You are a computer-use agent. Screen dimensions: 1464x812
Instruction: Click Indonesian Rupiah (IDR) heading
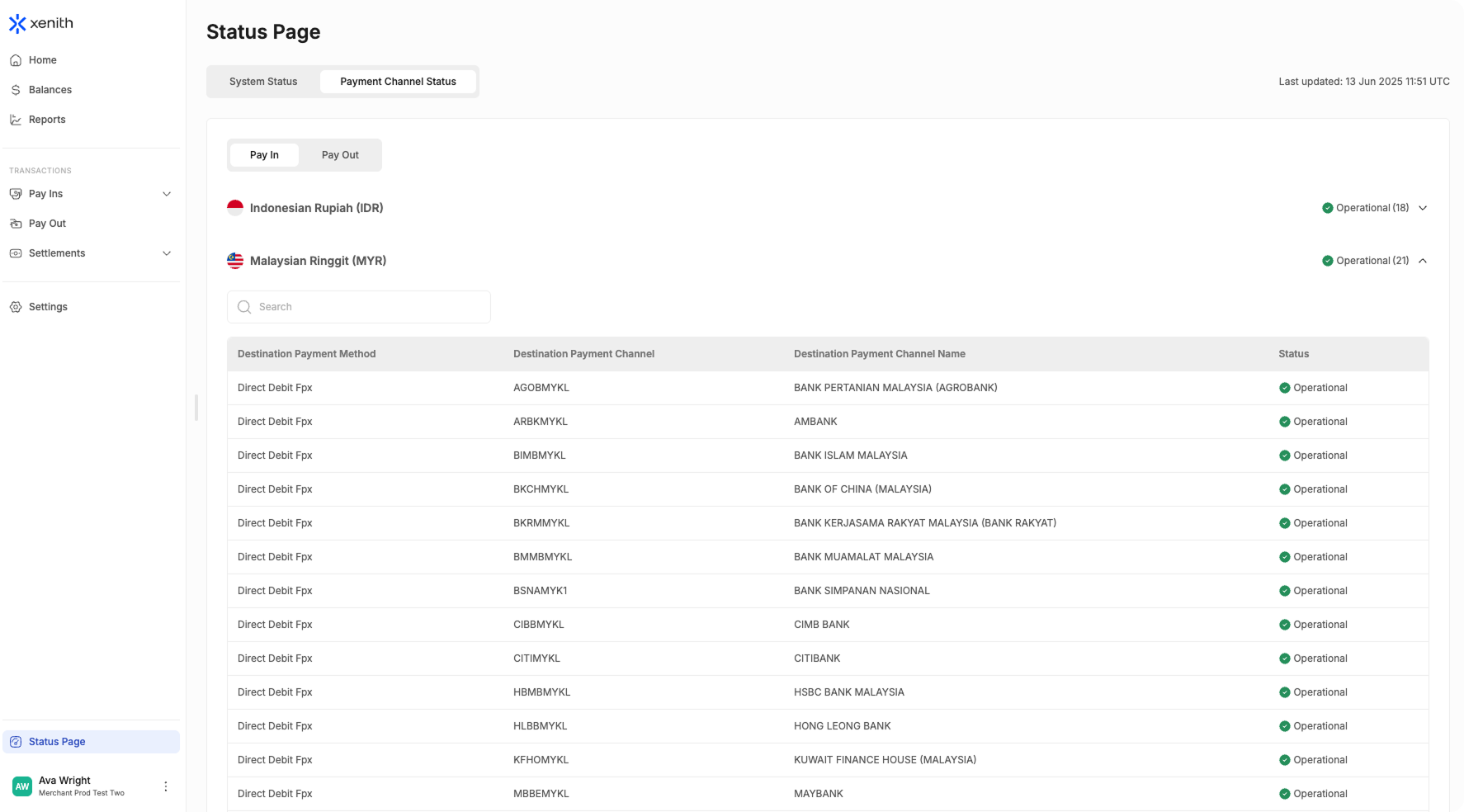317,208
